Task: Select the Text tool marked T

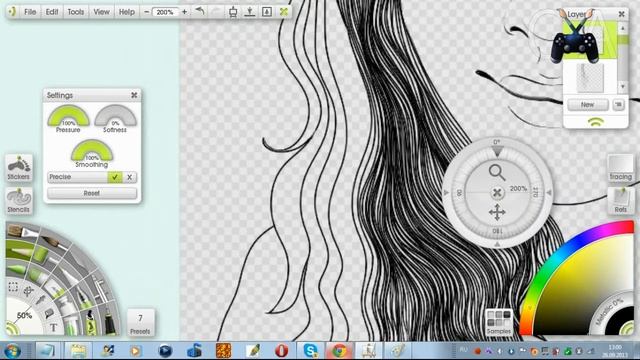Action: coord(53,327)
